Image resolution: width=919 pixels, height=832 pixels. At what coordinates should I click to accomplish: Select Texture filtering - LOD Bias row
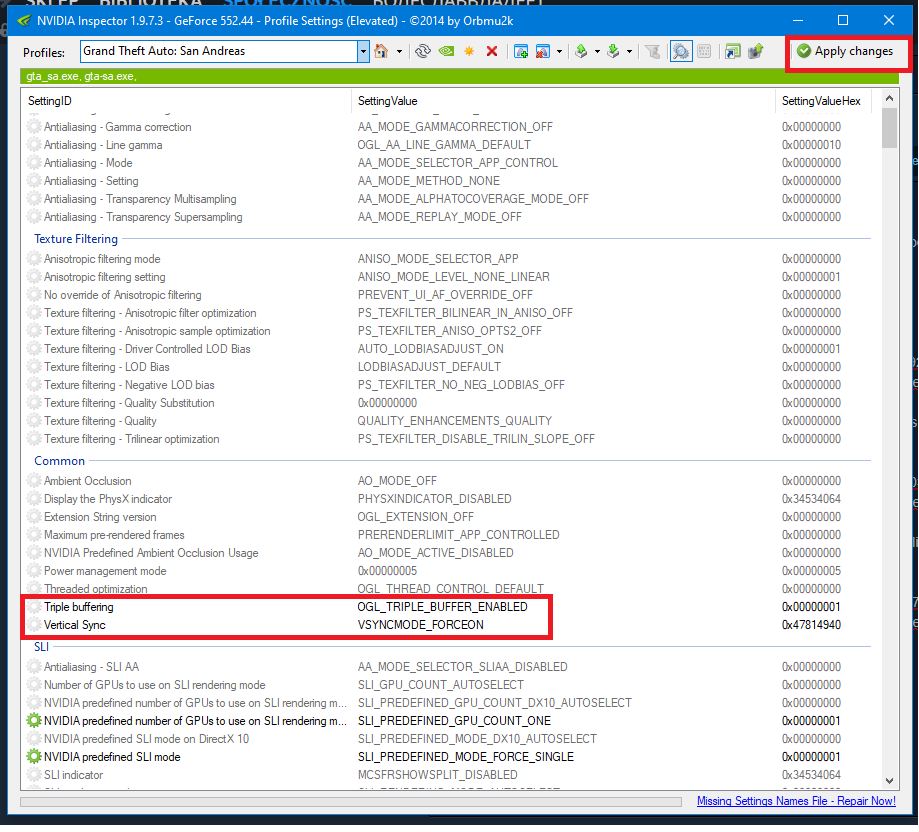click(x=448, y=367)
